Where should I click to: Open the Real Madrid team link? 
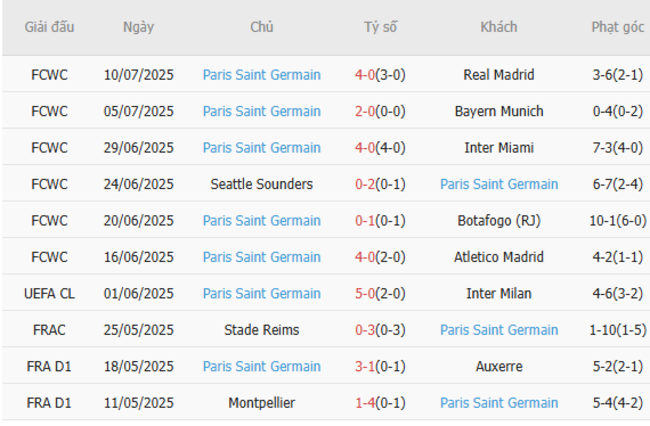498,75
